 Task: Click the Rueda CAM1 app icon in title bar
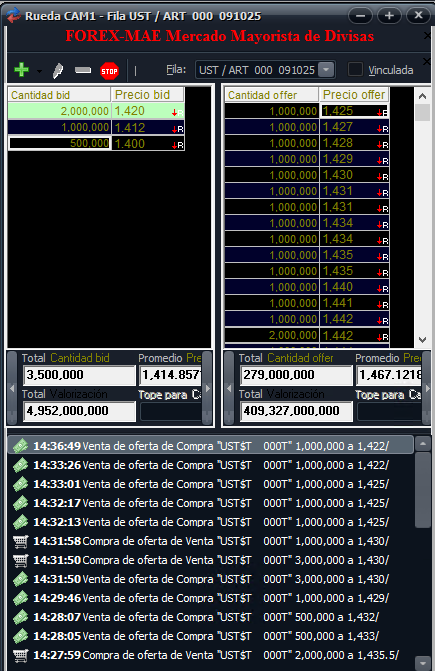point(14,15)
